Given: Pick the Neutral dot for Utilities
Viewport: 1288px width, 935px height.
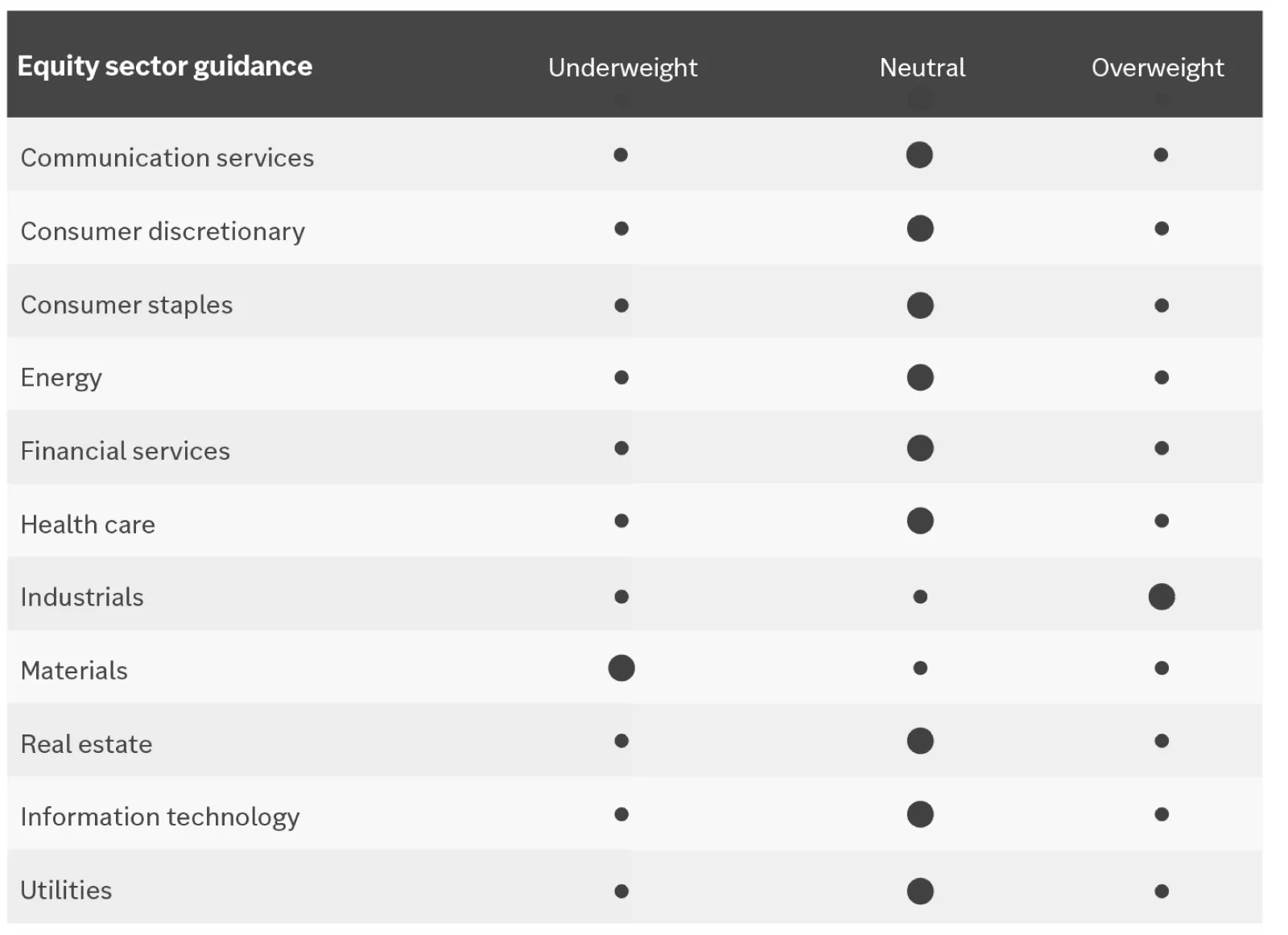Looking at the screenshot, I should (x=919, y=891).
